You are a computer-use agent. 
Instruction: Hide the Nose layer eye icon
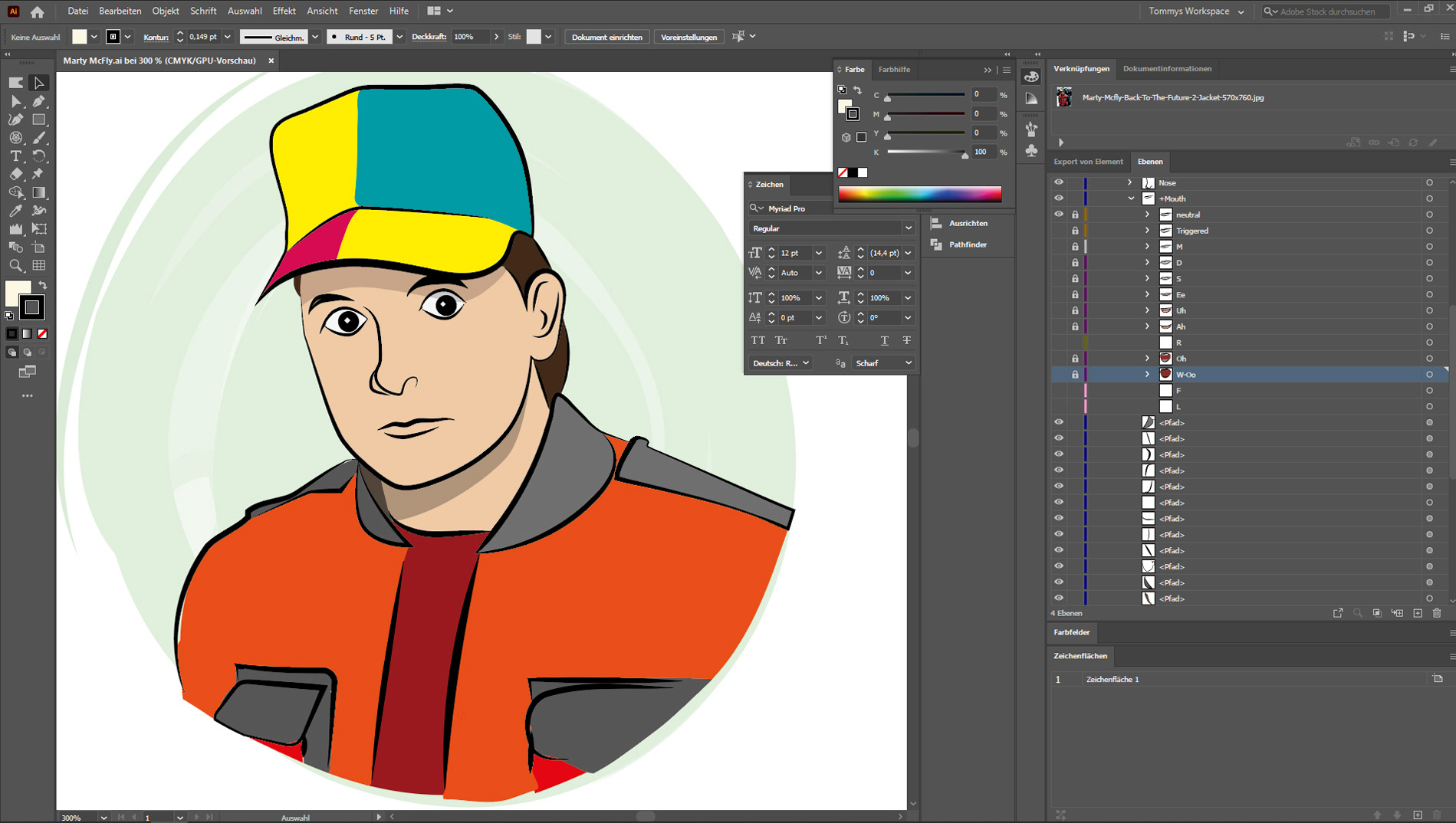coord(1059,182)
